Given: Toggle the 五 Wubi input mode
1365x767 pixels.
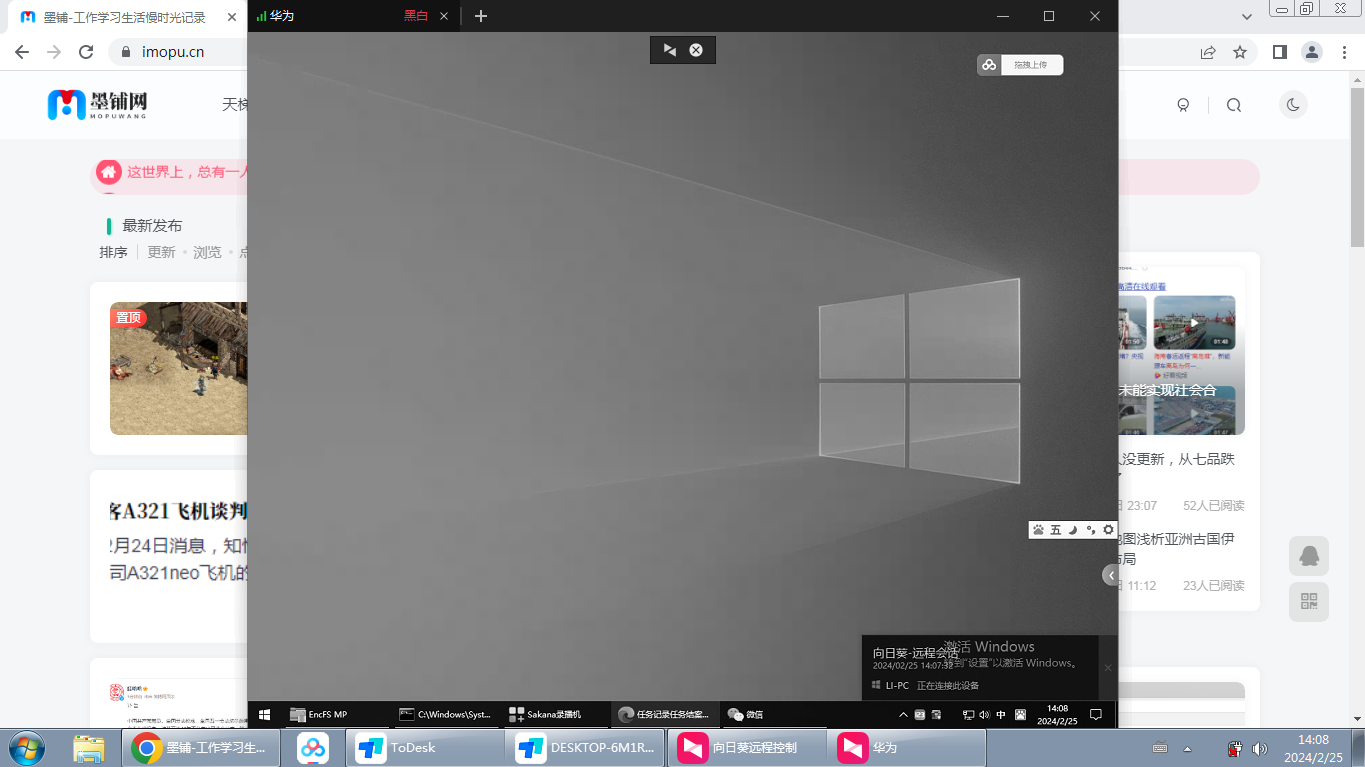Looking at the screenshot, I should tap(1055, 530).
